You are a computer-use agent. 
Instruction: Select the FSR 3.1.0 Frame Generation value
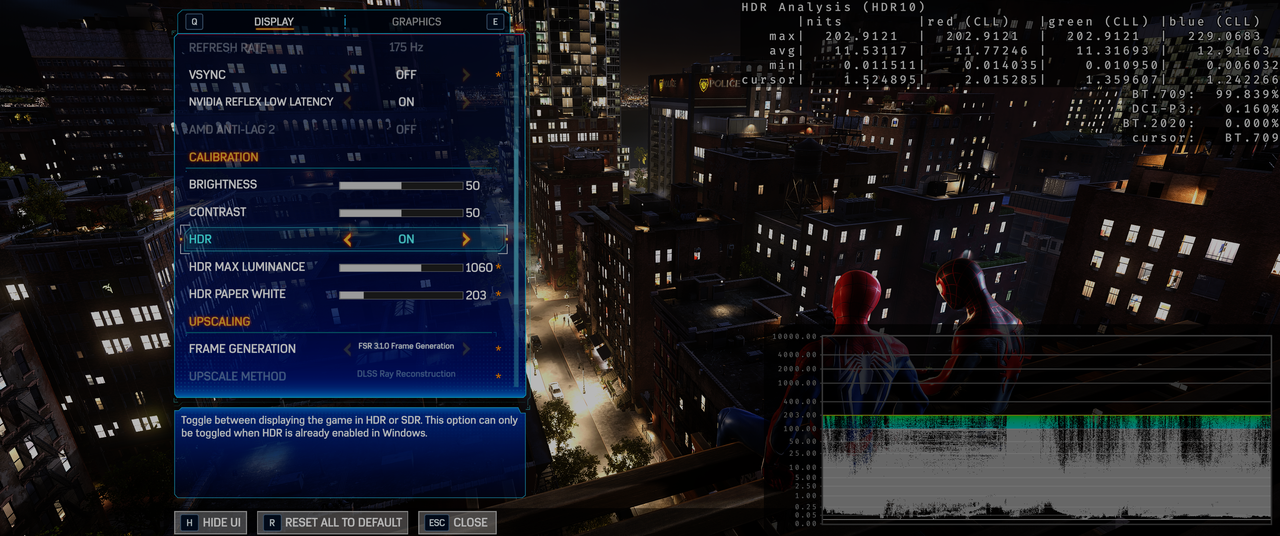click(406, 346)
